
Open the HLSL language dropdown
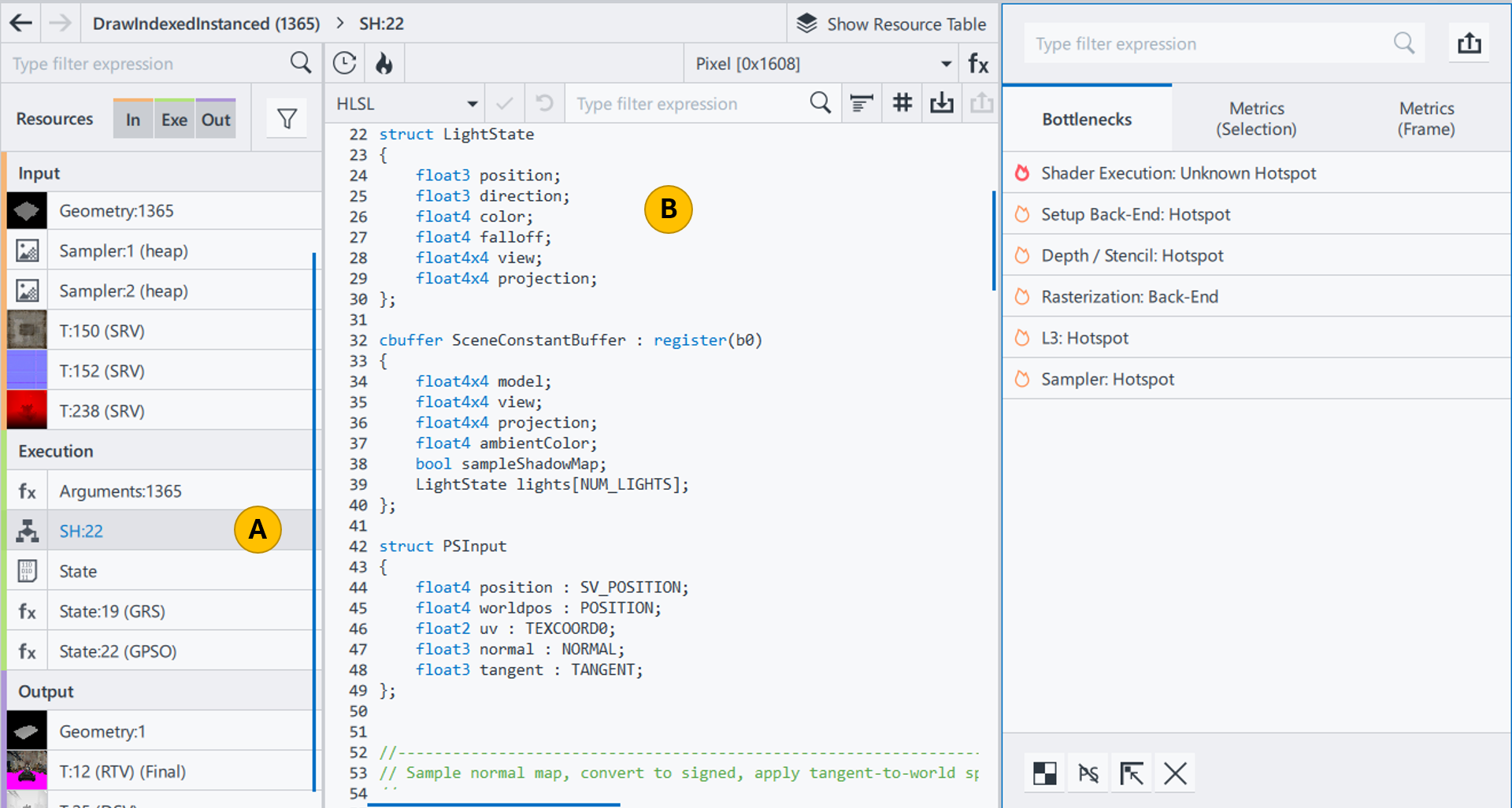click(406, 104)
